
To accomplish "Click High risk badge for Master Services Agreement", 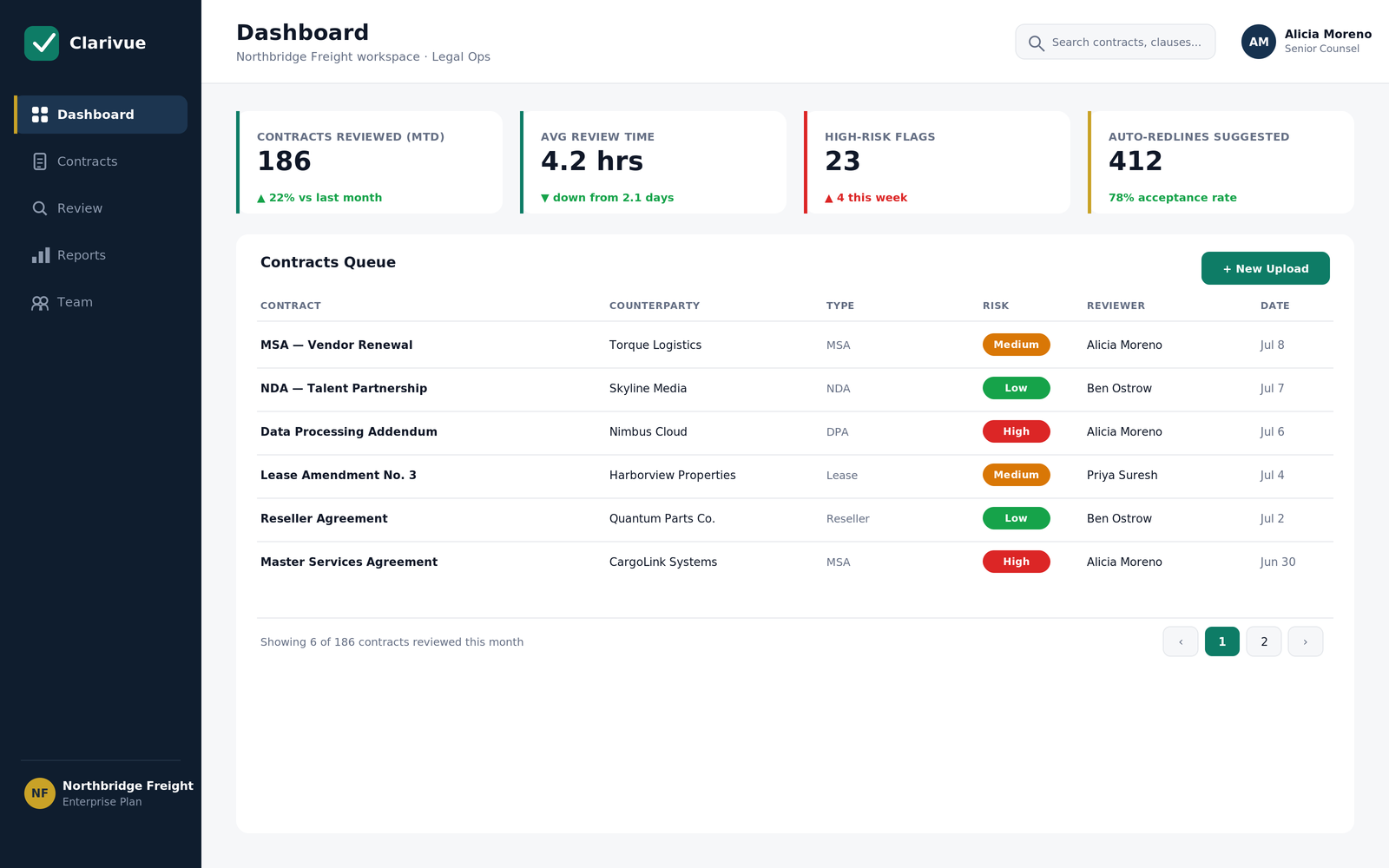I will (x=1017, y=562).
